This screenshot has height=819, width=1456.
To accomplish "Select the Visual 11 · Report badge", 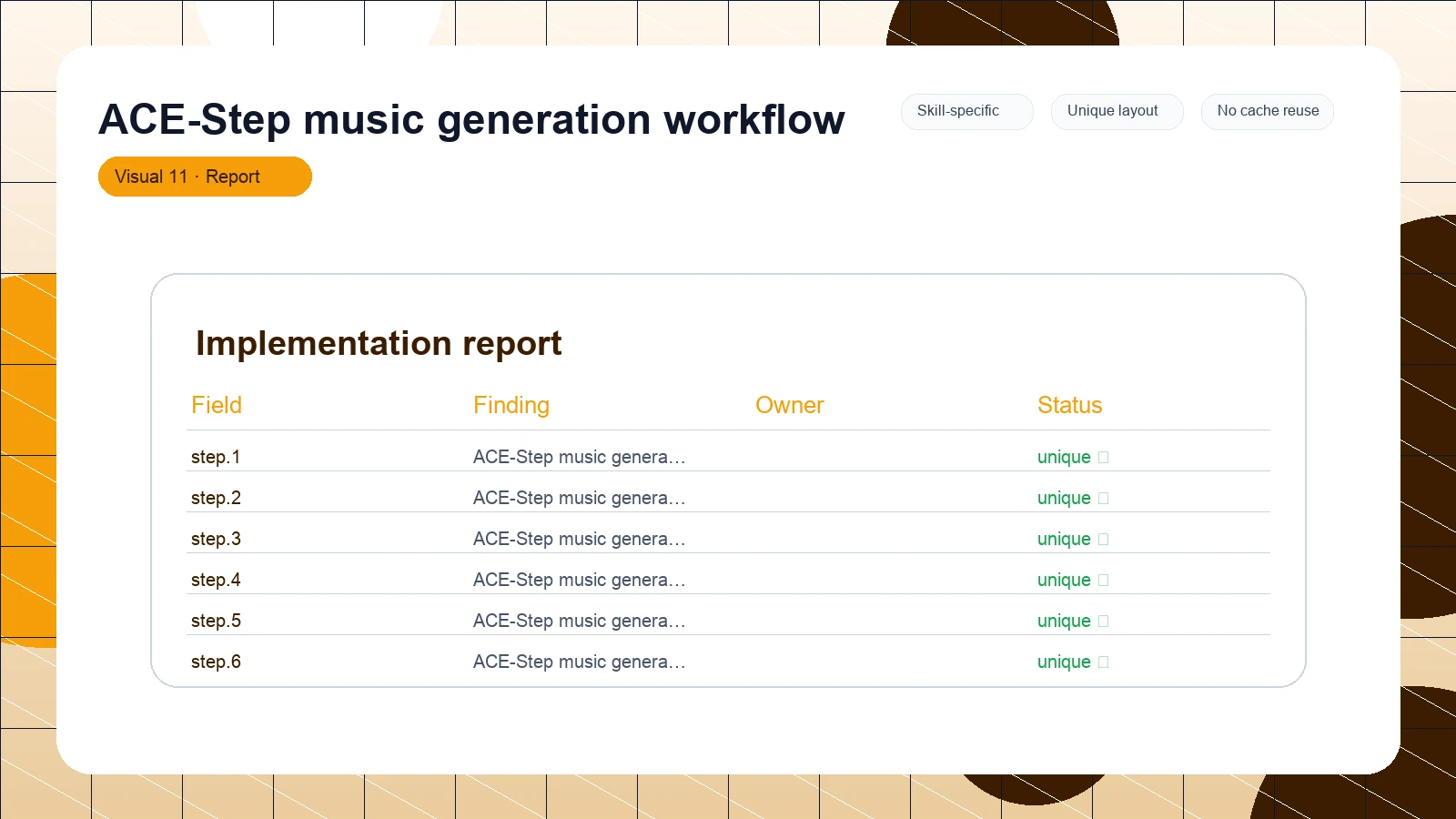I will [x=205, y=177].
